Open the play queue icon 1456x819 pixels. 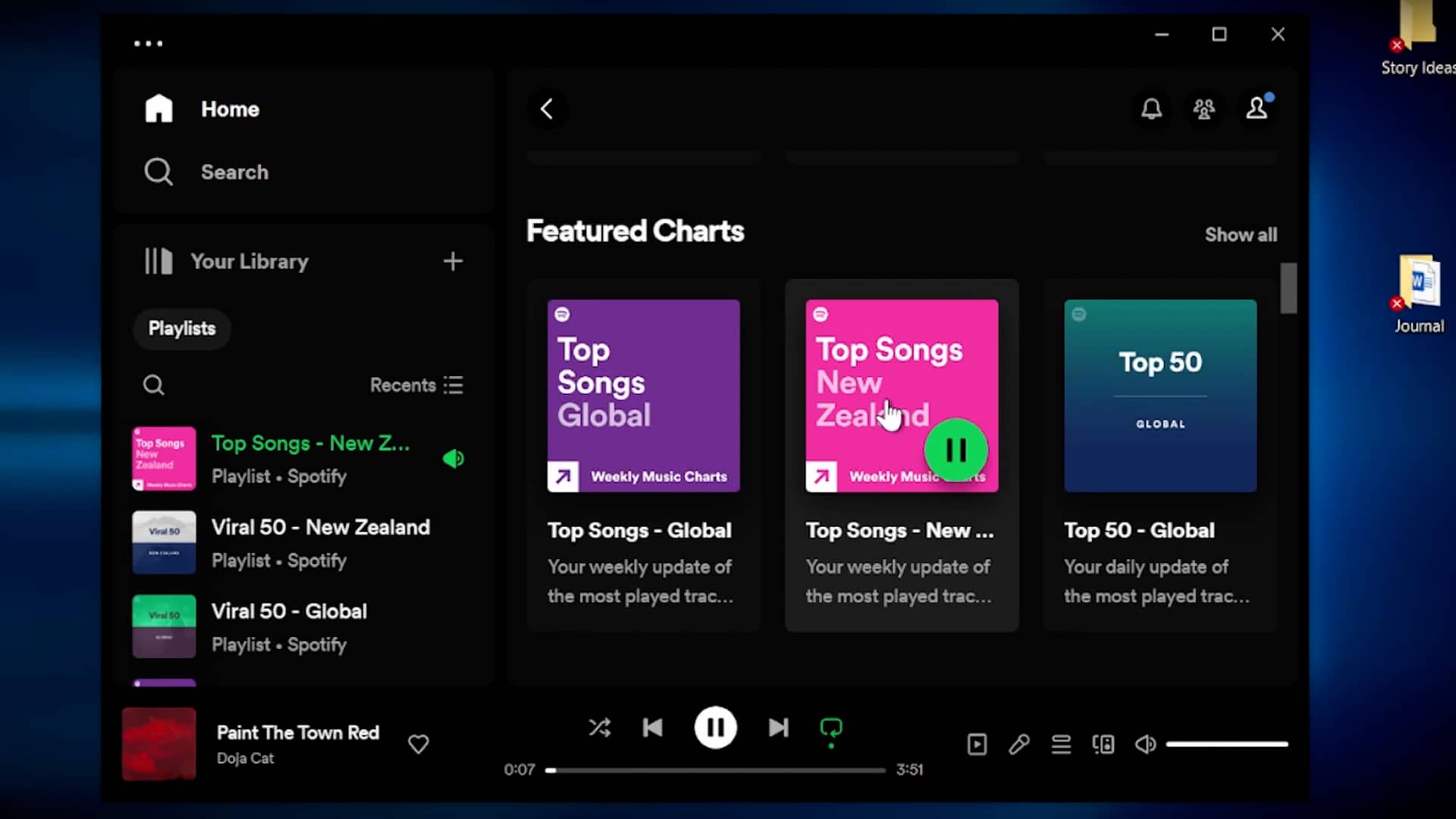[1061, 745]
